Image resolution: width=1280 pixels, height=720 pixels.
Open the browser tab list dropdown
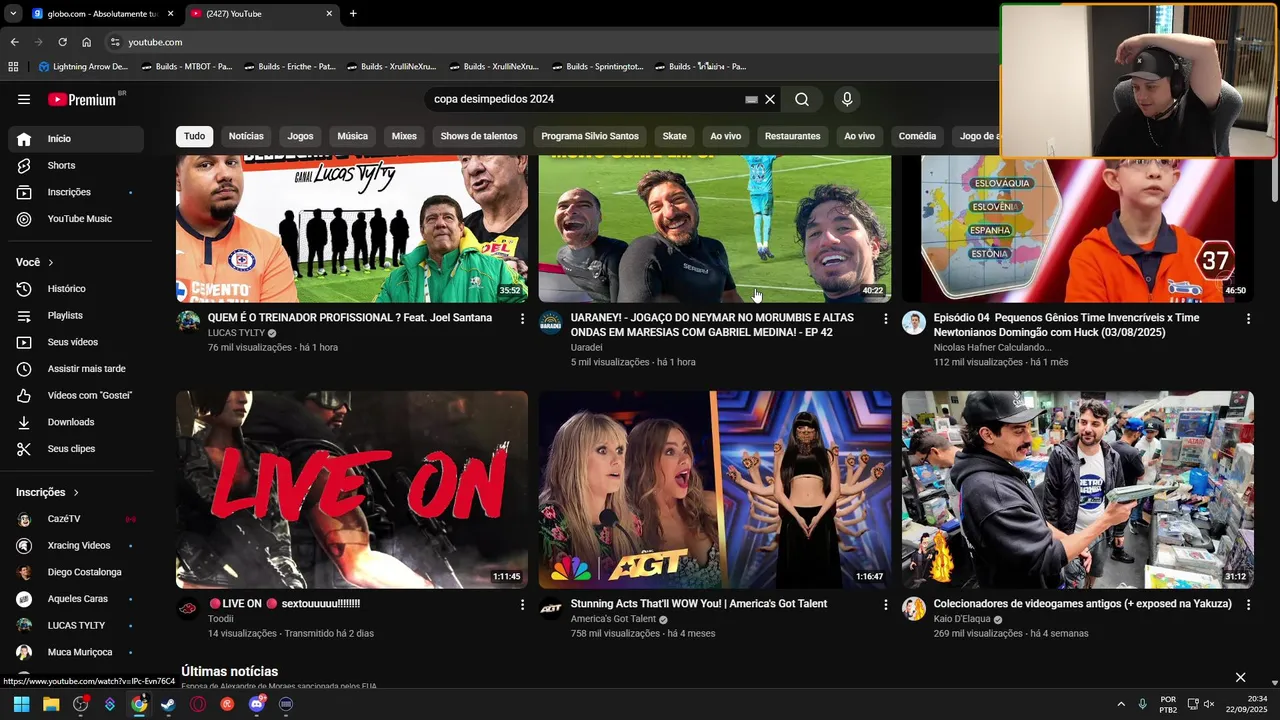tap(13, 13)
